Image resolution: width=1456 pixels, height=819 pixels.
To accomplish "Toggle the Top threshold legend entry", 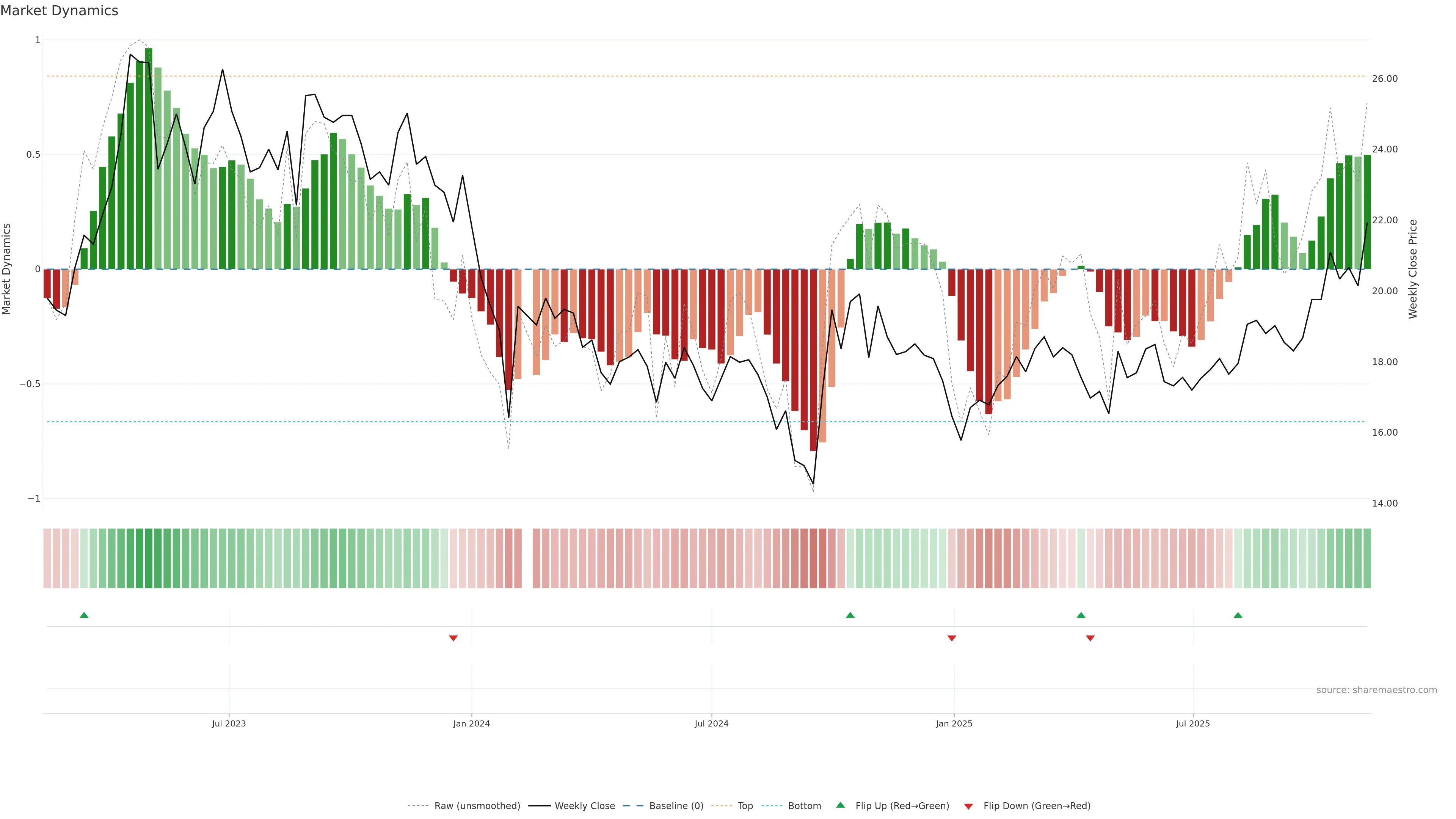I will click(745, 806).
